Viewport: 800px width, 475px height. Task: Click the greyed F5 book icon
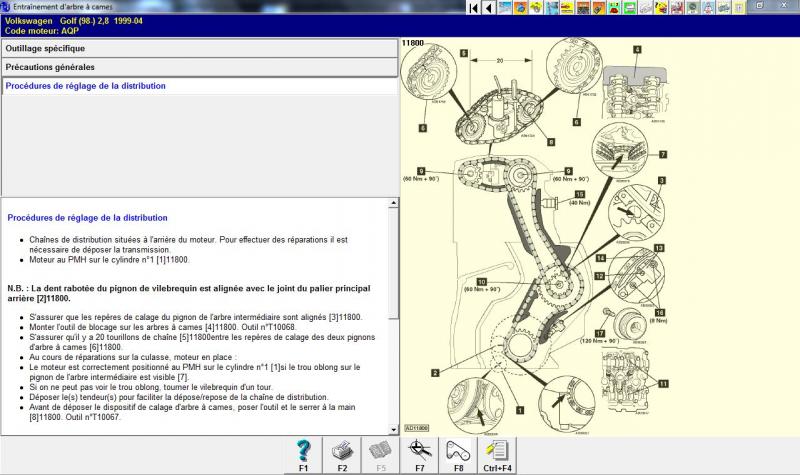tap(381, 455)
